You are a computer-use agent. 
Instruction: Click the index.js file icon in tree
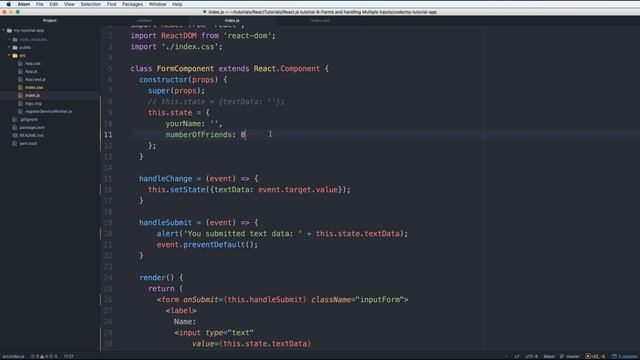click(x=20, y=96)
